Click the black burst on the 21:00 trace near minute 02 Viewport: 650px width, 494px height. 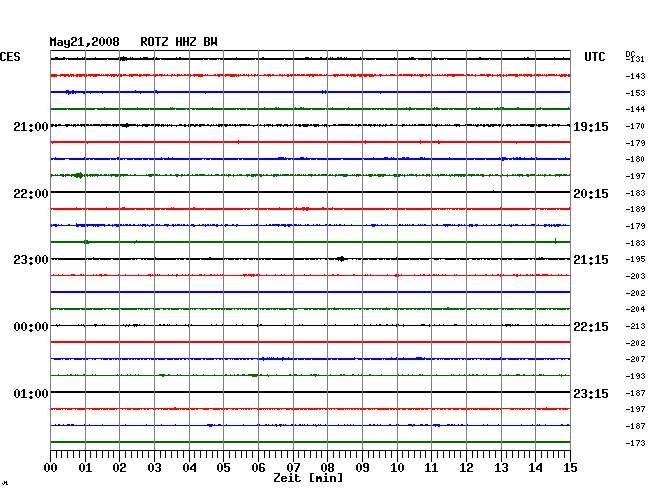pyautogui.click(x=126, y=125)
